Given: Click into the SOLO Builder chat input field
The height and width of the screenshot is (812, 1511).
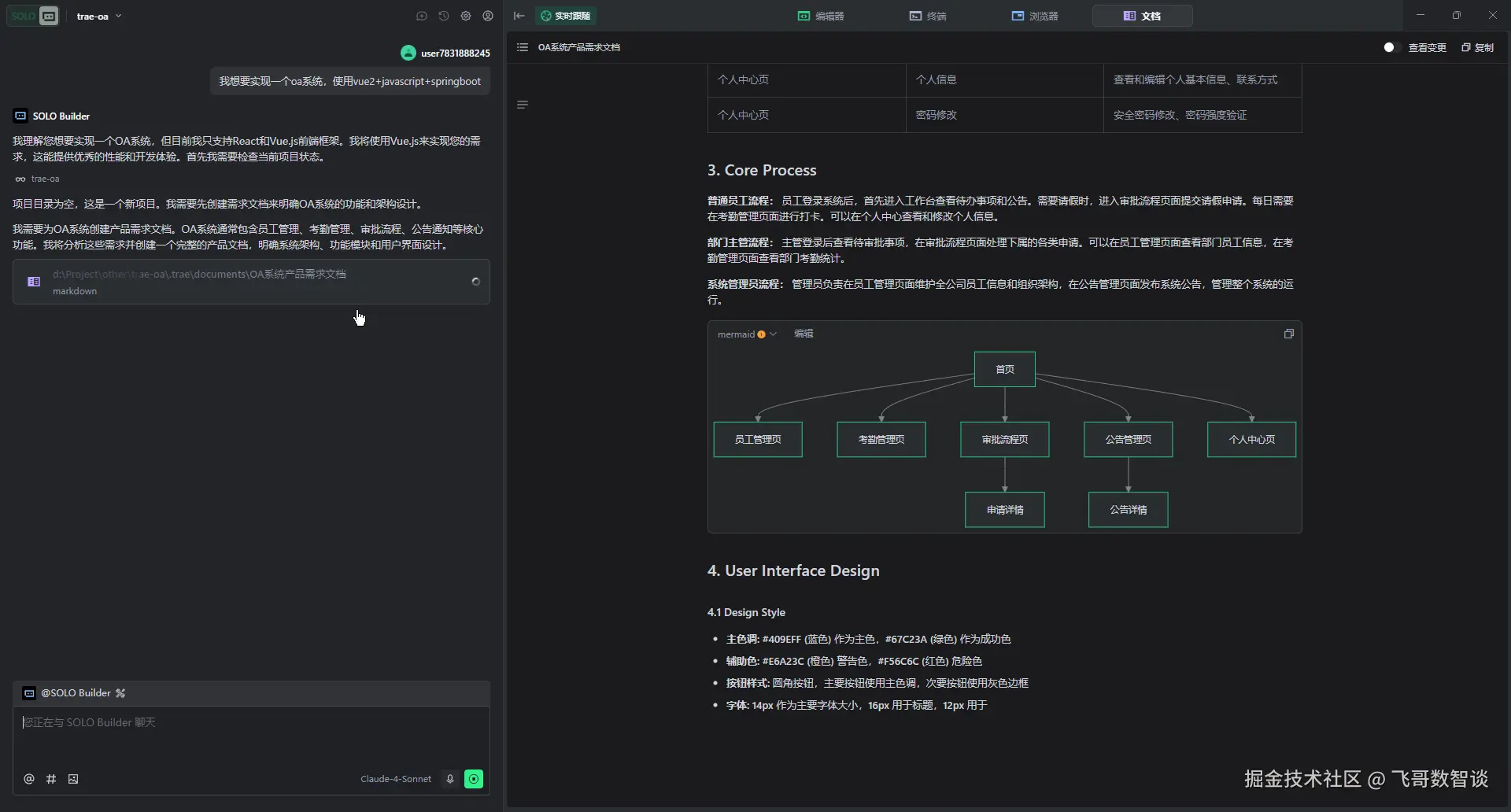Looking at the screenshot, I should pos(251,736).
